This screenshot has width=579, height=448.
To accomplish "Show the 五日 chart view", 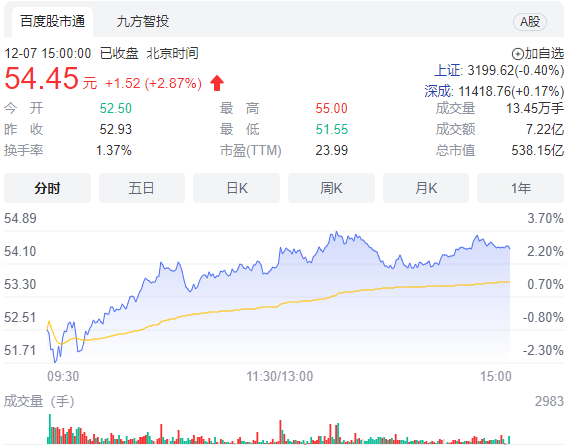I will [142, 188].
